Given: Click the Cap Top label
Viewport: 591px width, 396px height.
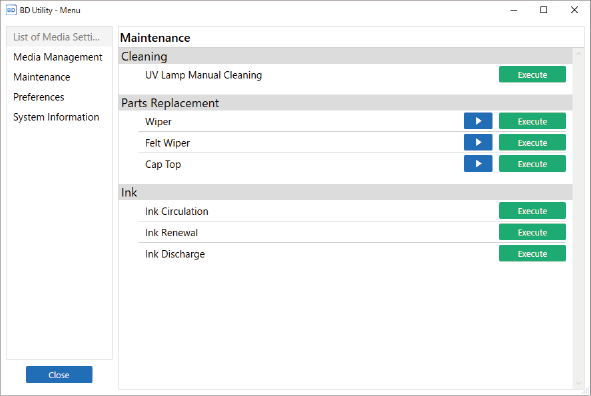Looking at the screenshot, I should (163, 164).
